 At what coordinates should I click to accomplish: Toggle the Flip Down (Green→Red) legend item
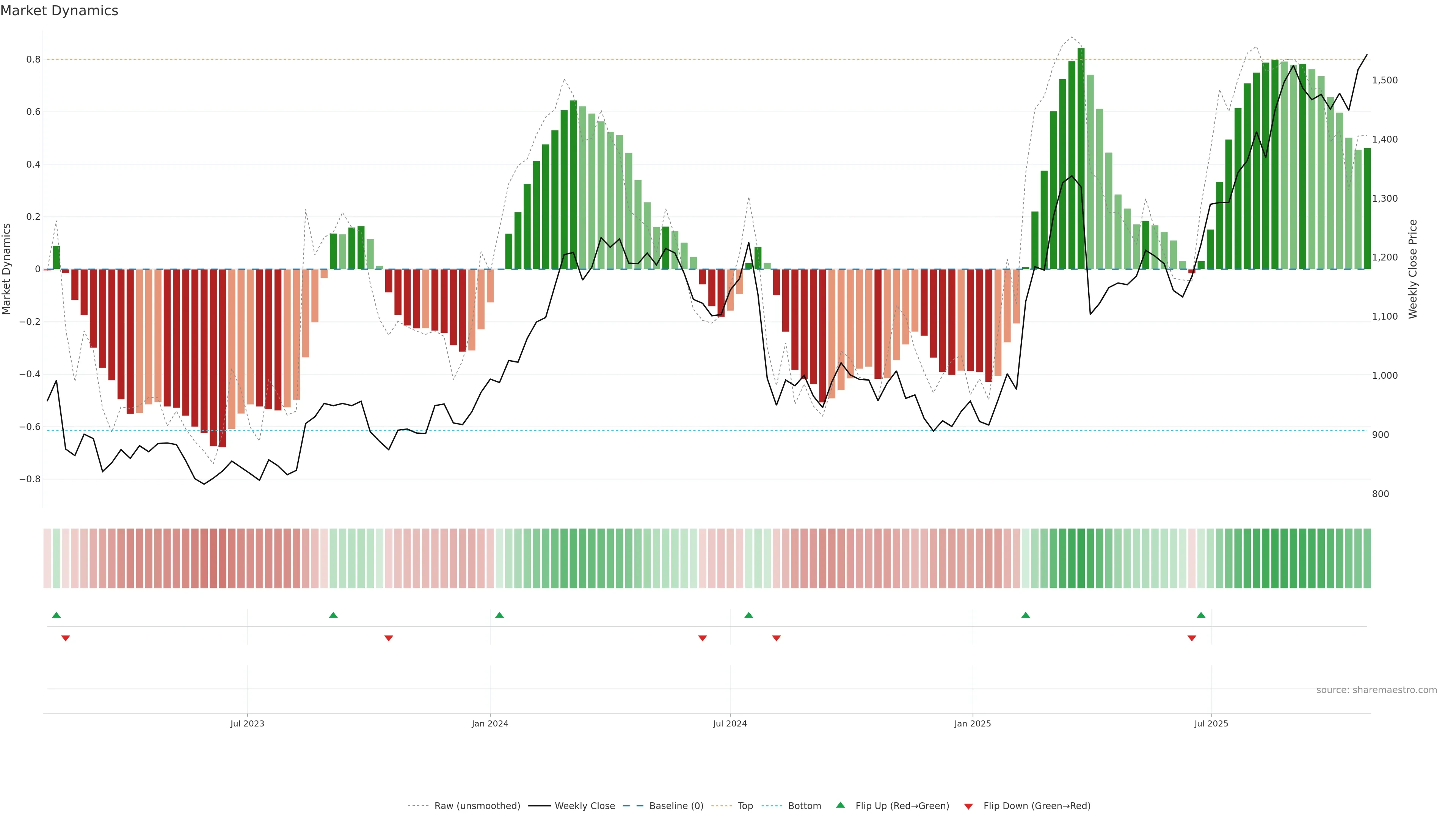[1037, 806]
